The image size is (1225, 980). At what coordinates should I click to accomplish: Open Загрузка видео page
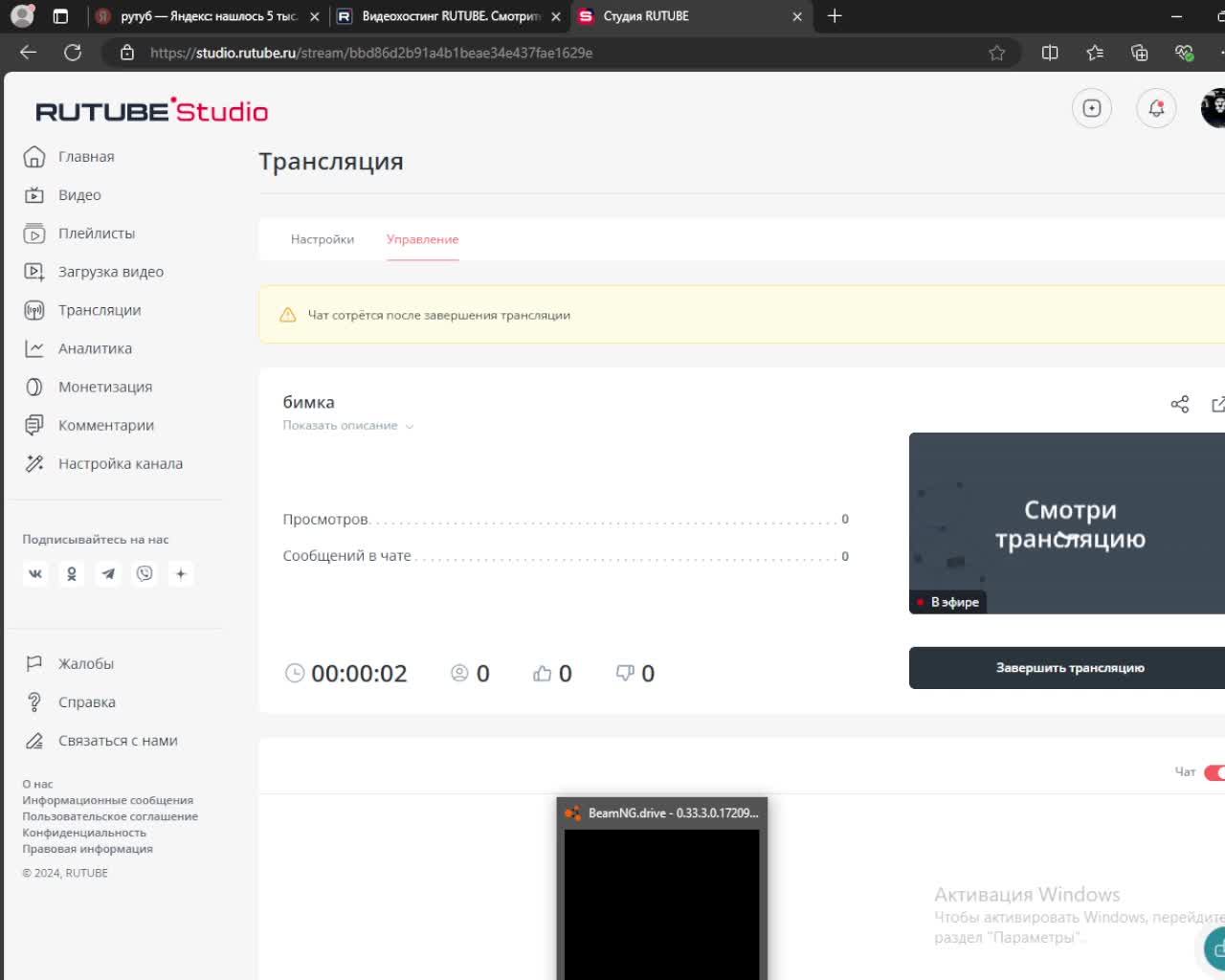[94, 272]
